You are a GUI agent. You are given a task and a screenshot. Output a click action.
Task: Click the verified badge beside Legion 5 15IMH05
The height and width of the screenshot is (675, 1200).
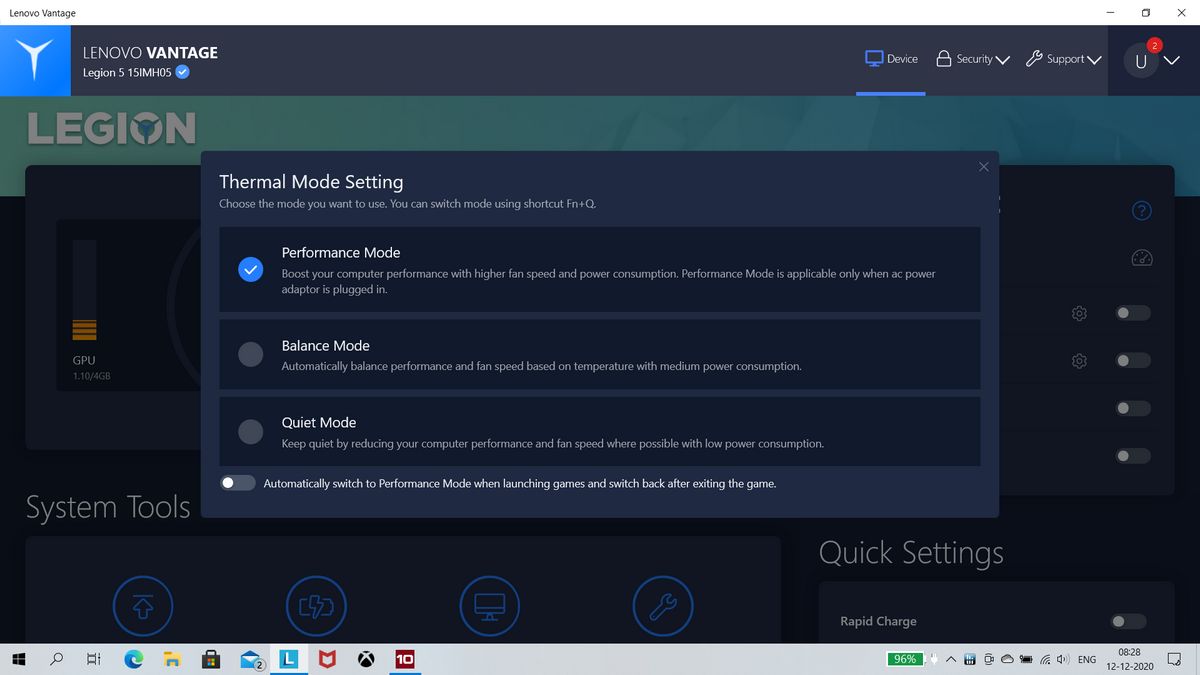tap(183, 72)
